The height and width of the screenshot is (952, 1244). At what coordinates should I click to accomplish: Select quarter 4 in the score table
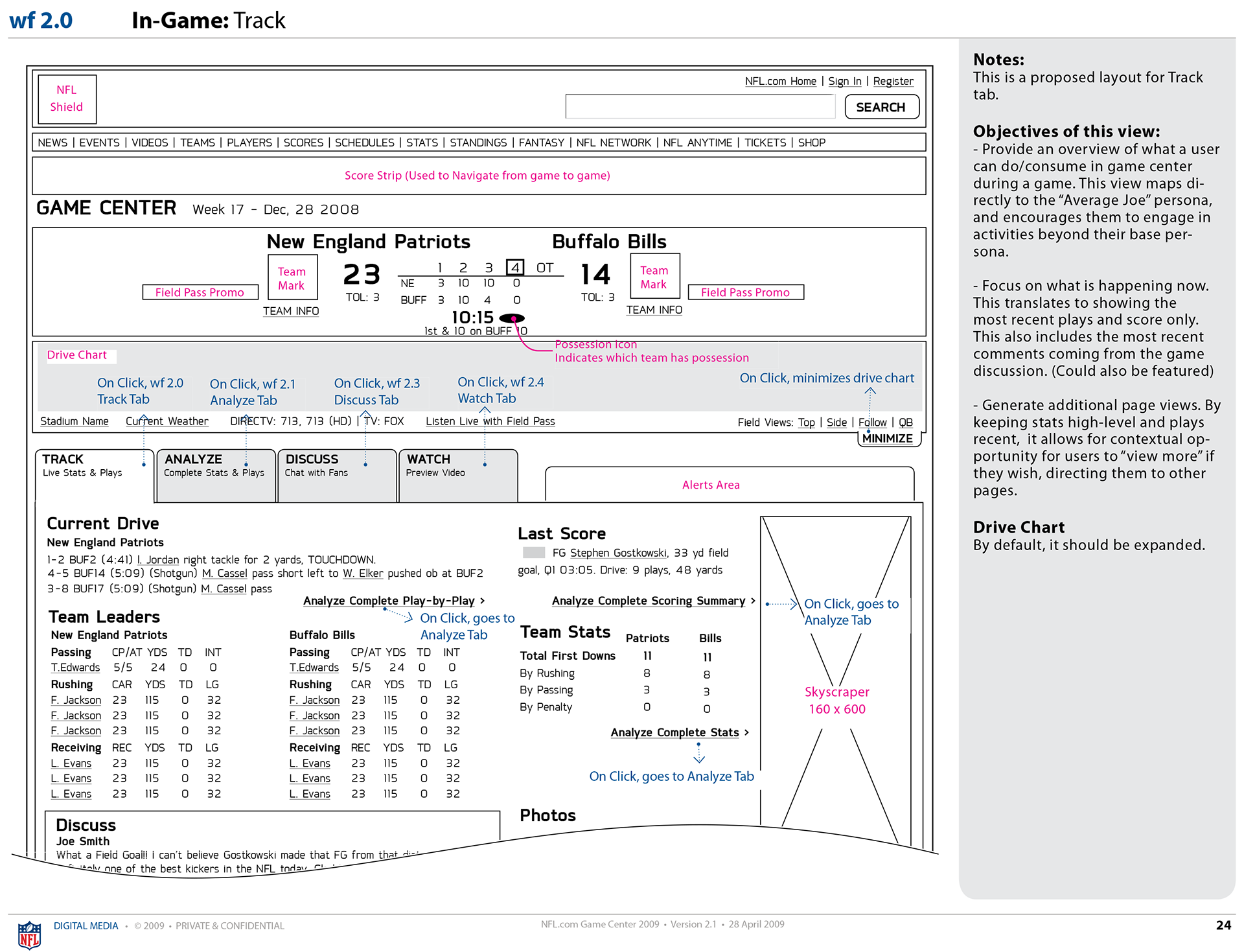click(x=515, y=267)
